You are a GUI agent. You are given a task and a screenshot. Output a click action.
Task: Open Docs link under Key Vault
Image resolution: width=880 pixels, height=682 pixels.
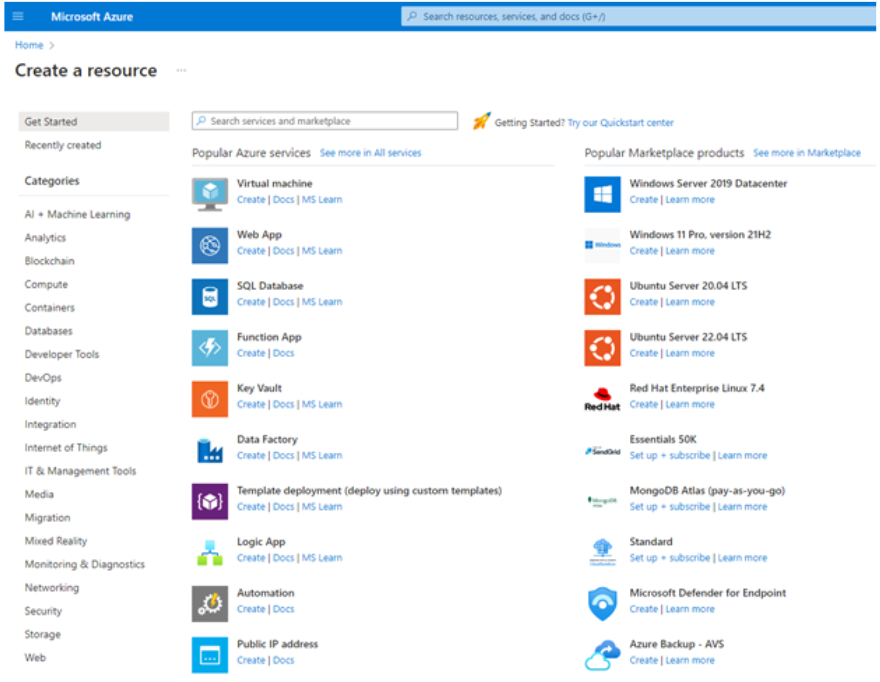(283, 404)
